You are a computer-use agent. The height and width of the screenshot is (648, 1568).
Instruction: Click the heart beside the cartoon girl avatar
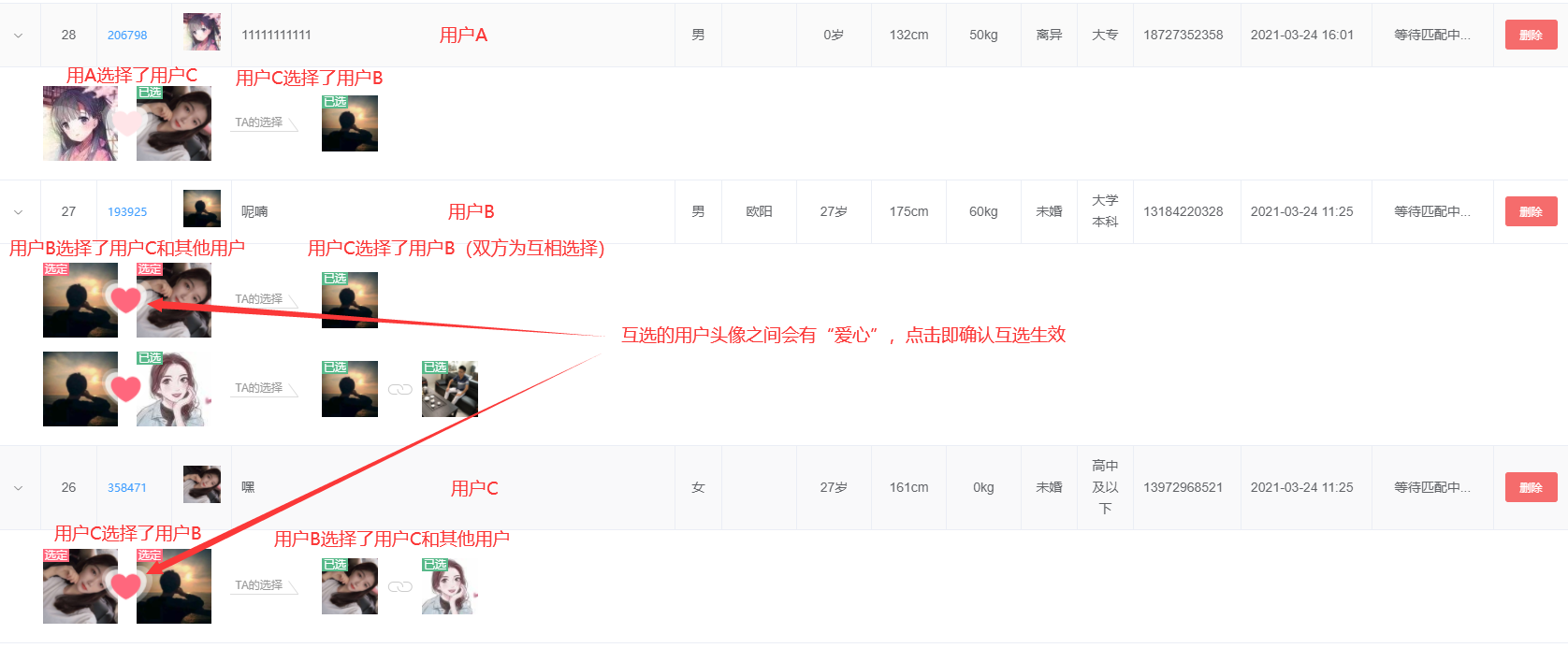(126, 389)
